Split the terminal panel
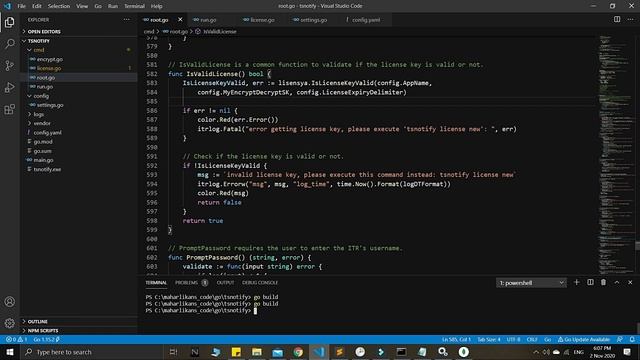This screenshot has width=640, height=360. pyautogui.click(x=590, y=282)
